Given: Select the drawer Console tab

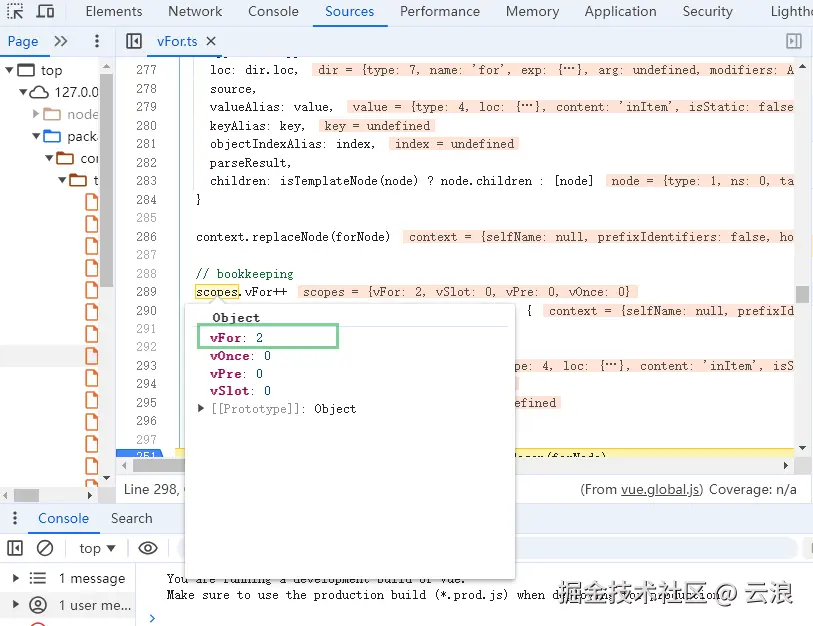Looking at the screenshot, I should [x=63, y=518].
